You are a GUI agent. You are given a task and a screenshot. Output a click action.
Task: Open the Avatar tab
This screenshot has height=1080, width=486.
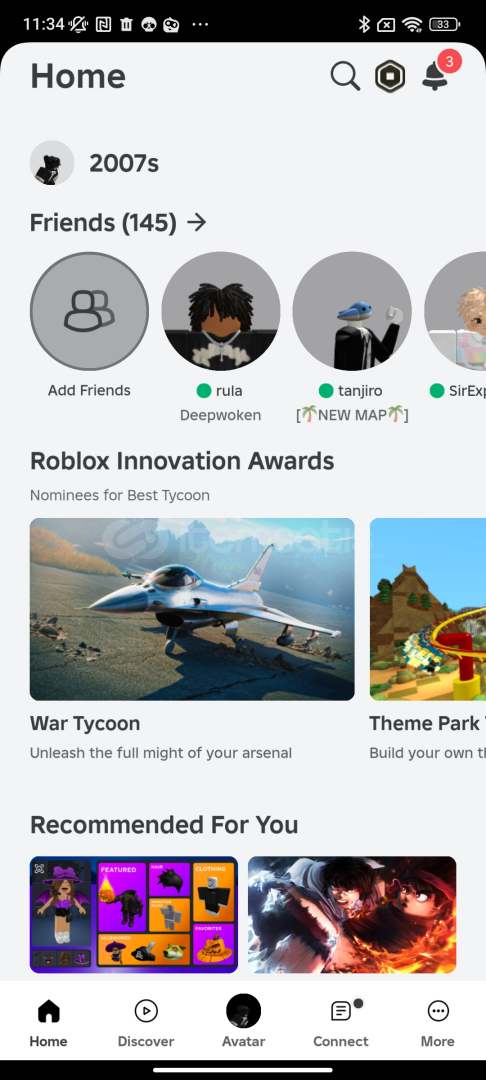click(x=243, y=1023)
